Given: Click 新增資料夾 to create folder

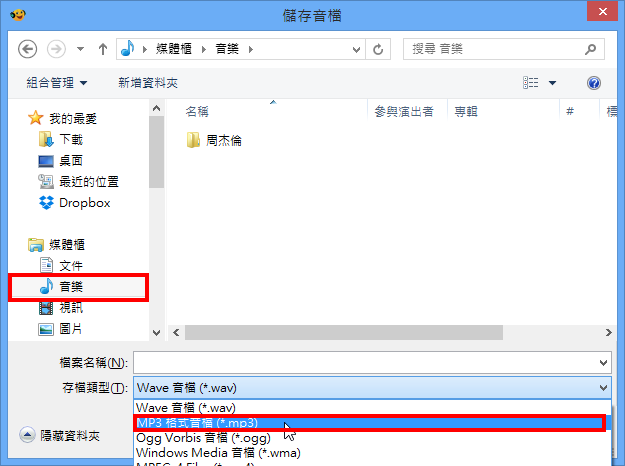Looking at the screenshot, I should coord(148,83).
